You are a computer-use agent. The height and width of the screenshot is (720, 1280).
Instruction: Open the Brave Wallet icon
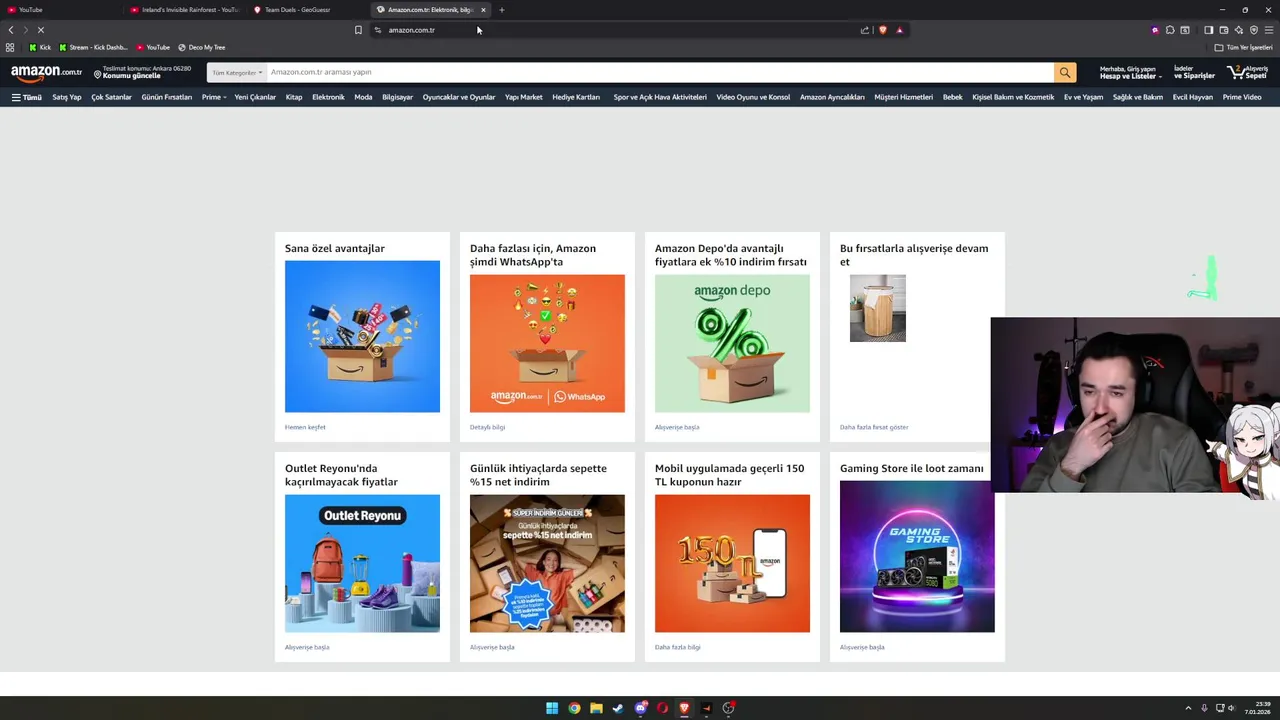click(1223, 30)
